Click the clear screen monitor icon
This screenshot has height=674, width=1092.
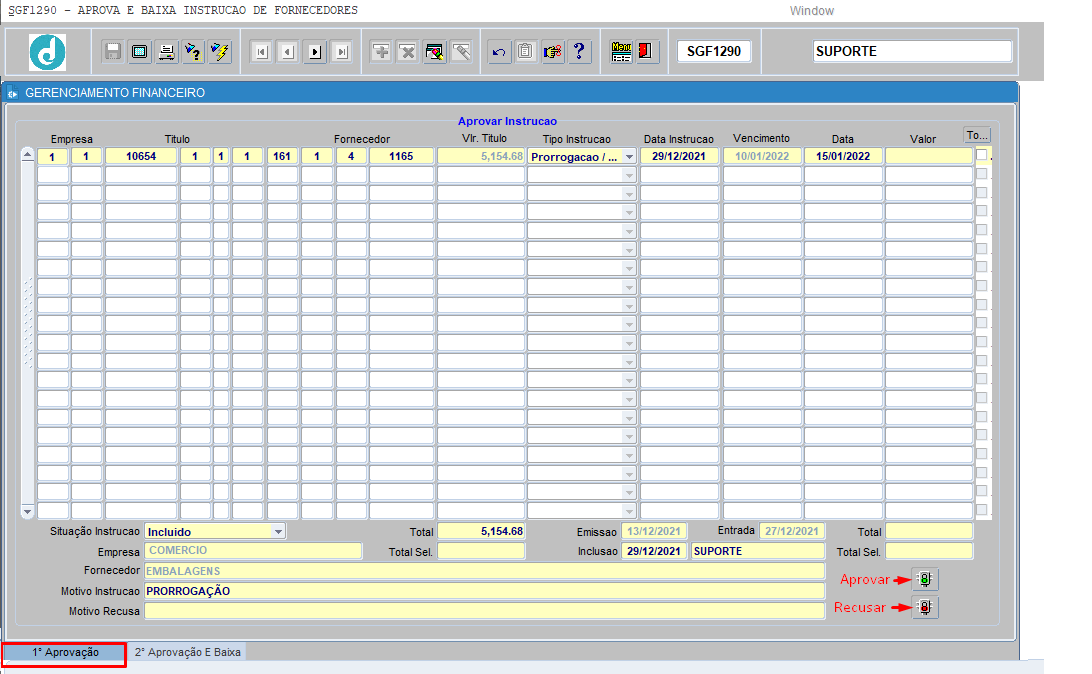pyautogui.click(x=139, y=52)
